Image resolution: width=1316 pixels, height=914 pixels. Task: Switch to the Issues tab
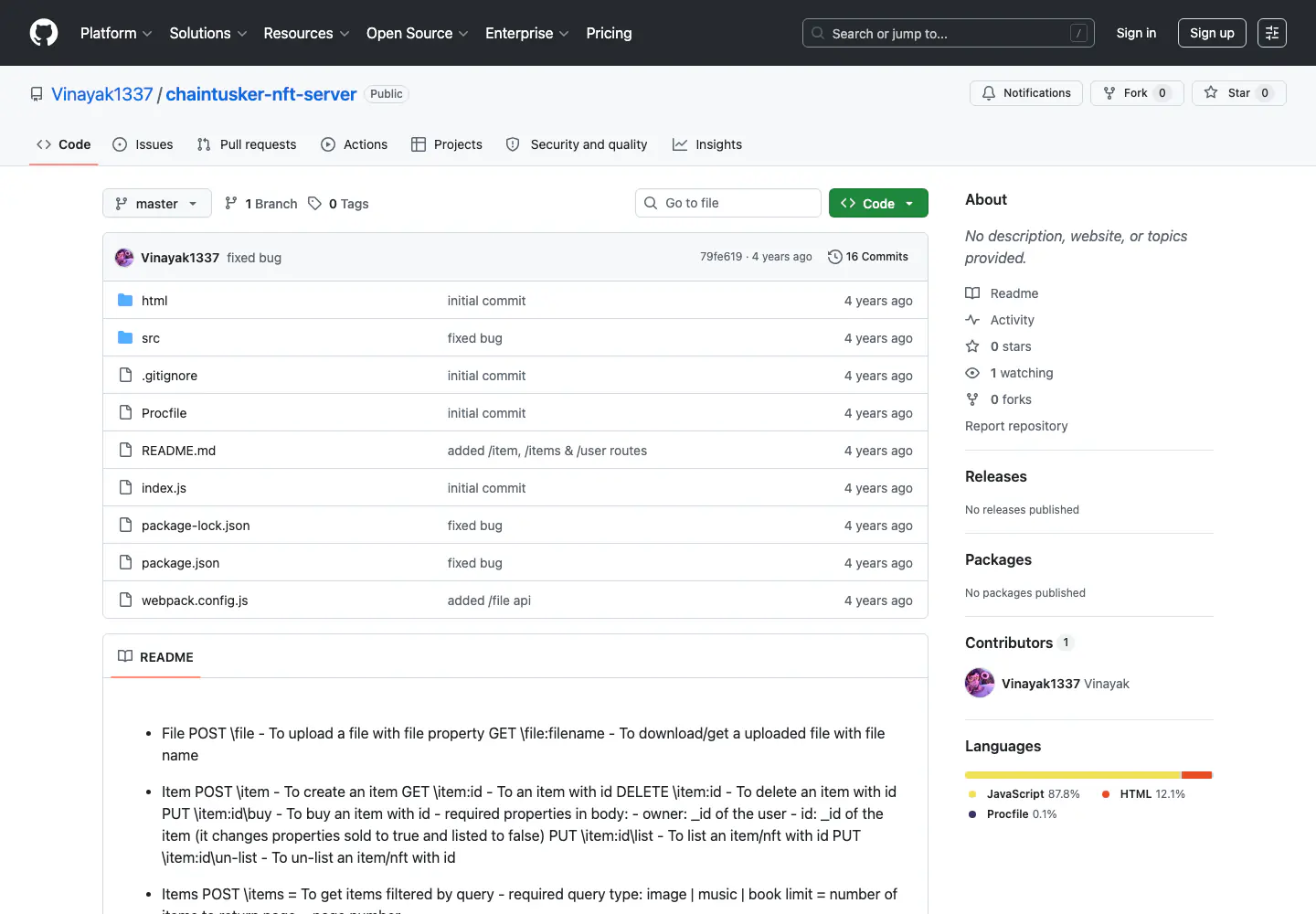tap(143, 144)
